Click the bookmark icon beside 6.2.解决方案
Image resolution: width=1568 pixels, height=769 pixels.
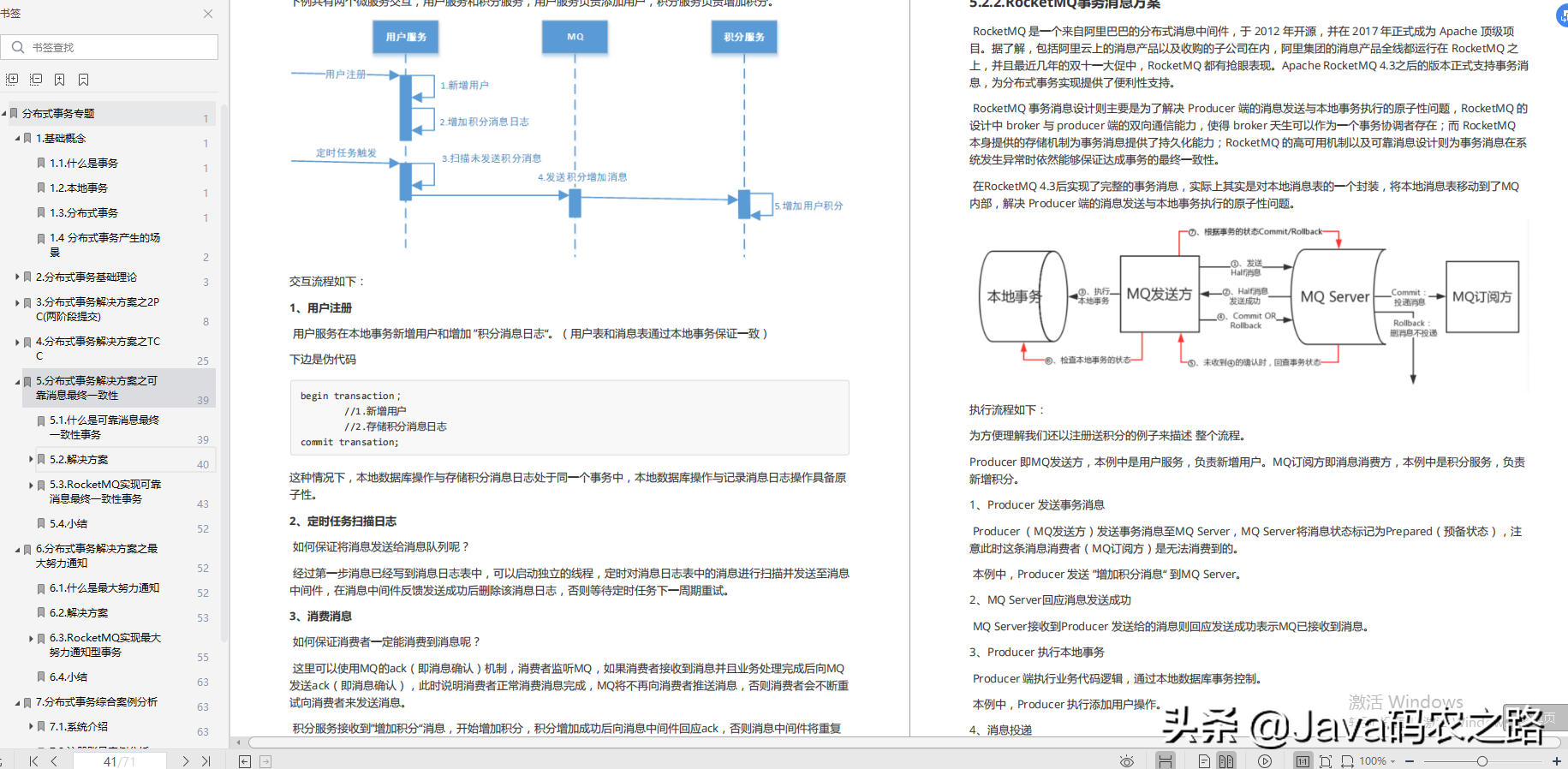41,612
